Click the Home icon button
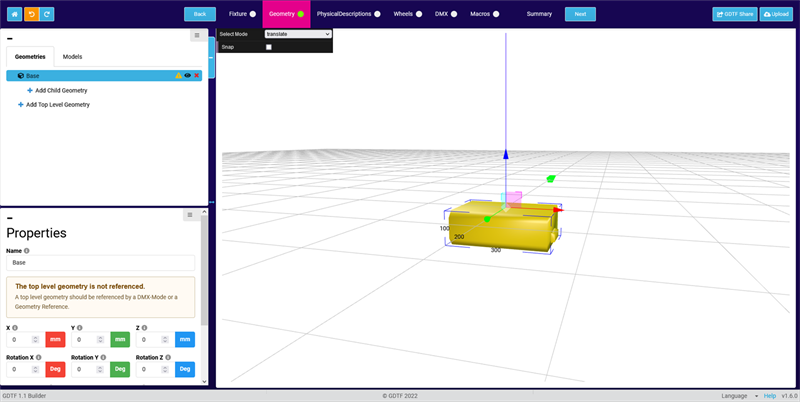 pyautogui.click(x=16, y=14)
